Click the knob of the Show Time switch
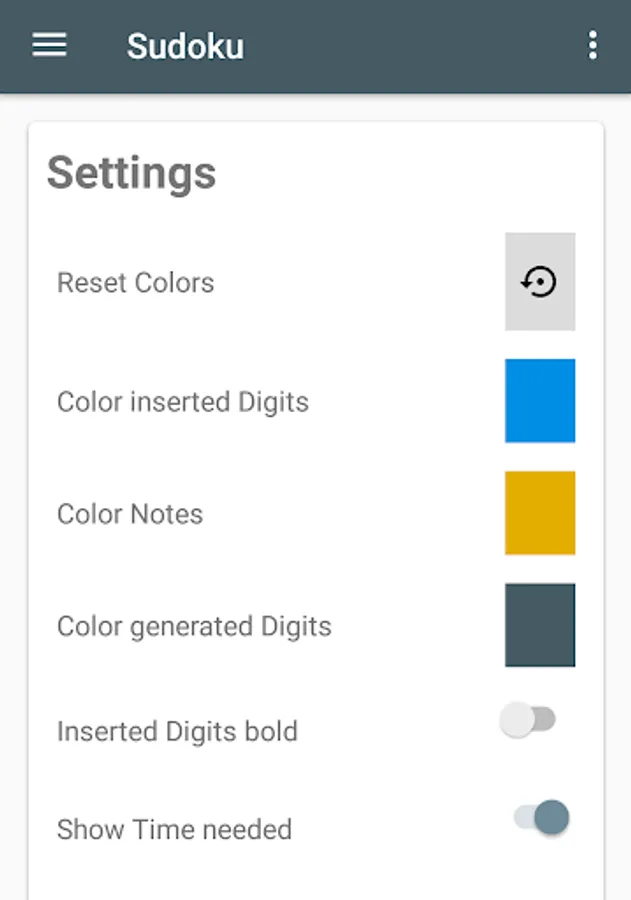 [551, 817]
